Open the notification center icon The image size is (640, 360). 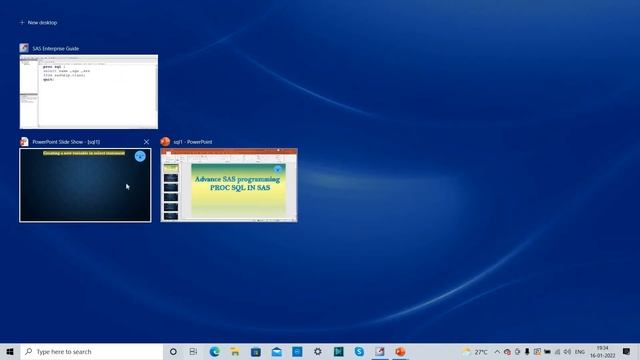click(626, 351)
